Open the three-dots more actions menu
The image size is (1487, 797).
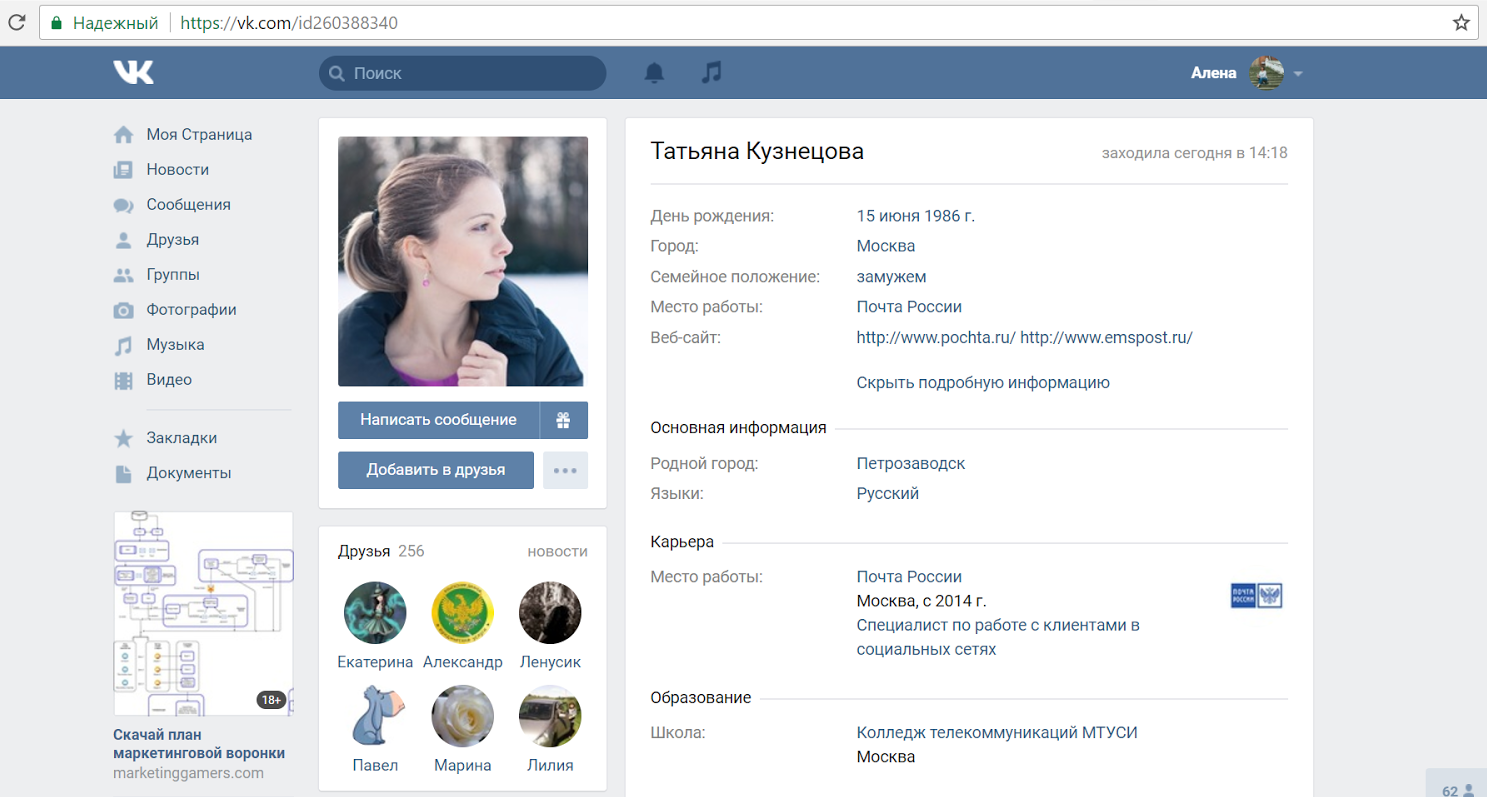tap(565, 470)
